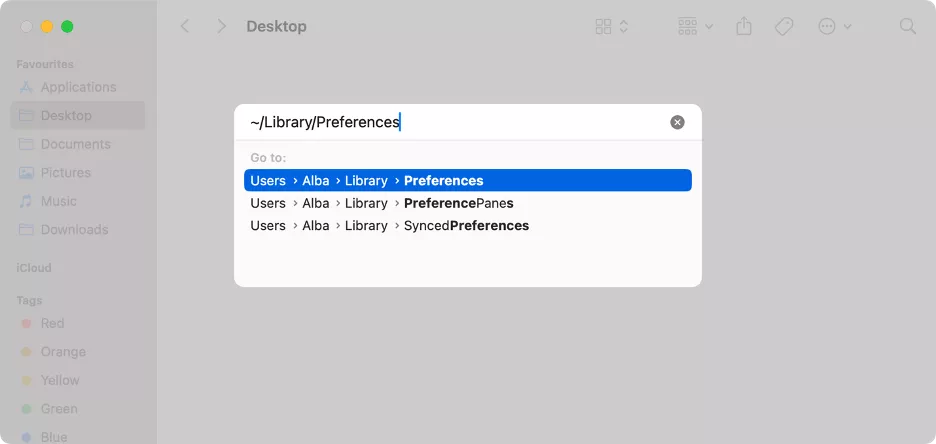Open the ellipsis action menu
Viewport: 936px width, 444px height.
(x=835, y=26)
